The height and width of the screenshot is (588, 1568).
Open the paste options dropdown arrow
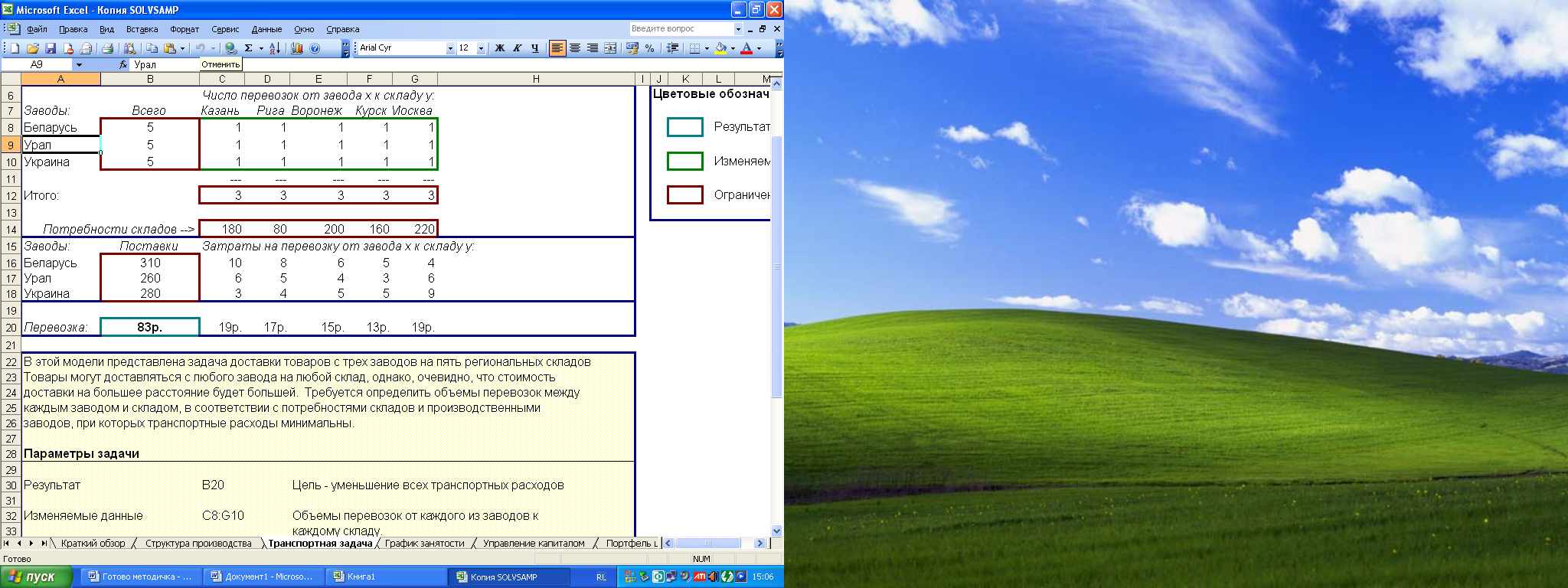coord(182,48)
